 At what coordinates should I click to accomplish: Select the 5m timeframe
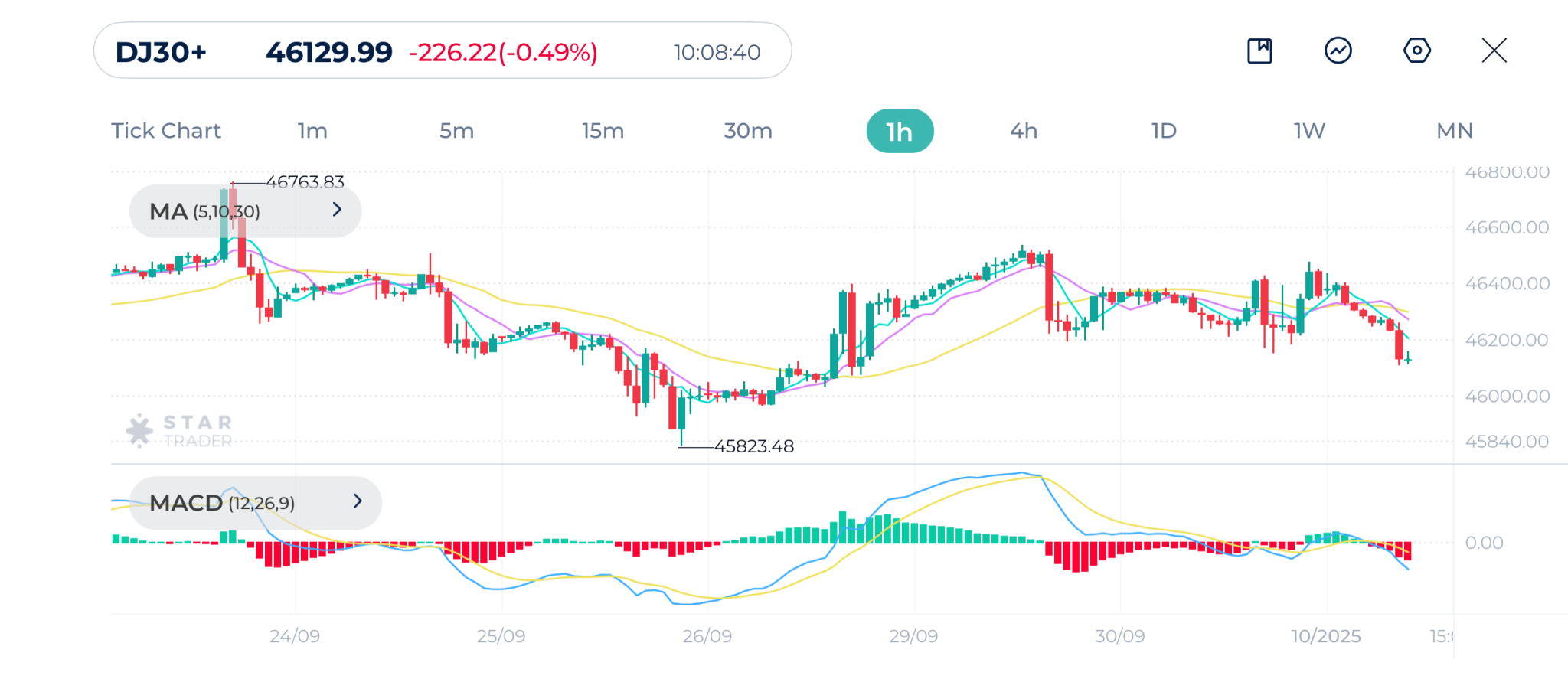(456, 131)
